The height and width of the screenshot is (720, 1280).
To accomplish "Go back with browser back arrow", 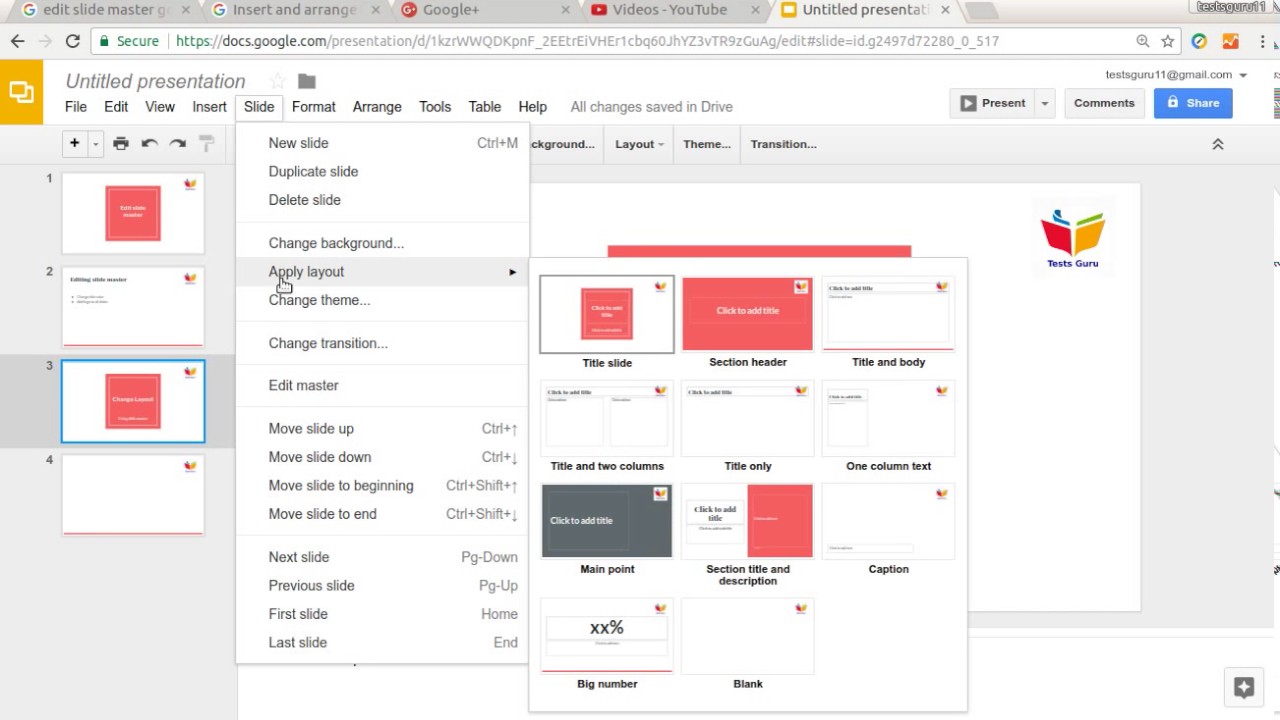I will point(17,41).
